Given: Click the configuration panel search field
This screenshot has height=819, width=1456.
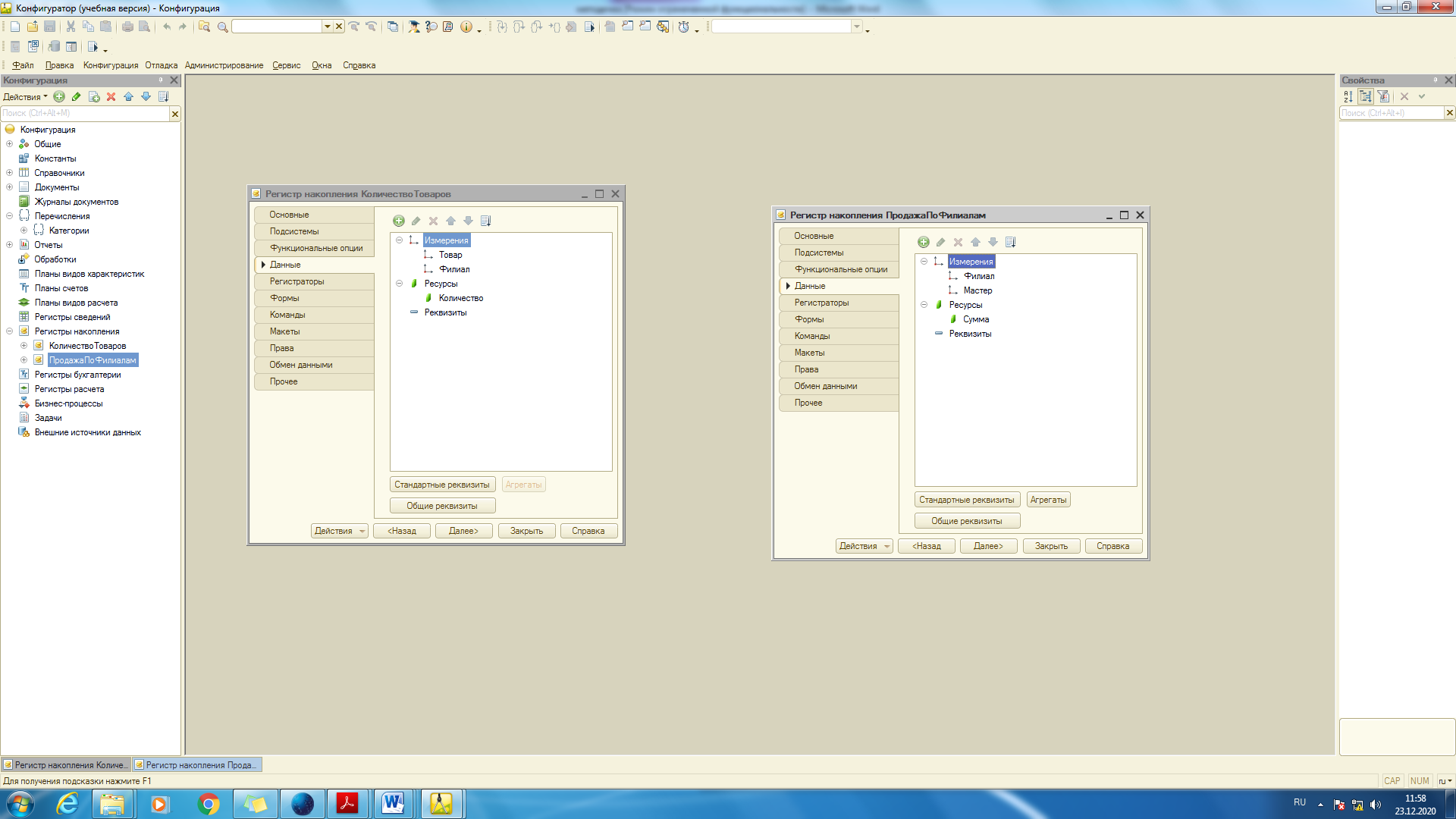Looking at the screenshot, I should (x=85, y=114).
